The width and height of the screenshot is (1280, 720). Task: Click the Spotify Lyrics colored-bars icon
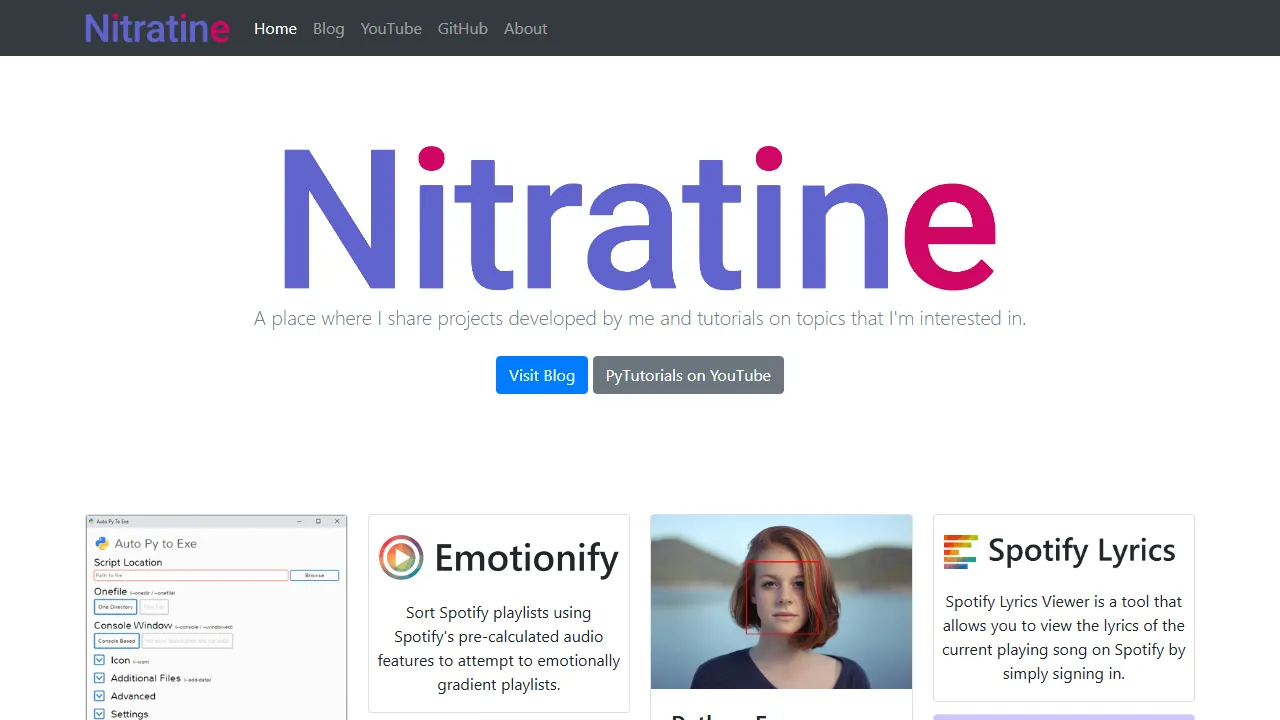pyautogui.click(x=959, y=550)
